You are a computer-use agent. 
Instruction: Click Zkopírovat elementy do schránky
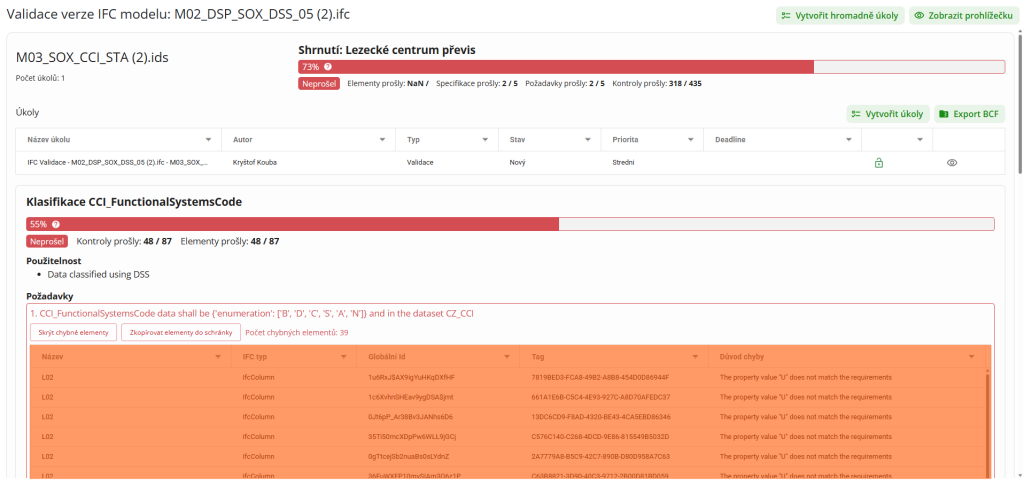click(181, 332)
